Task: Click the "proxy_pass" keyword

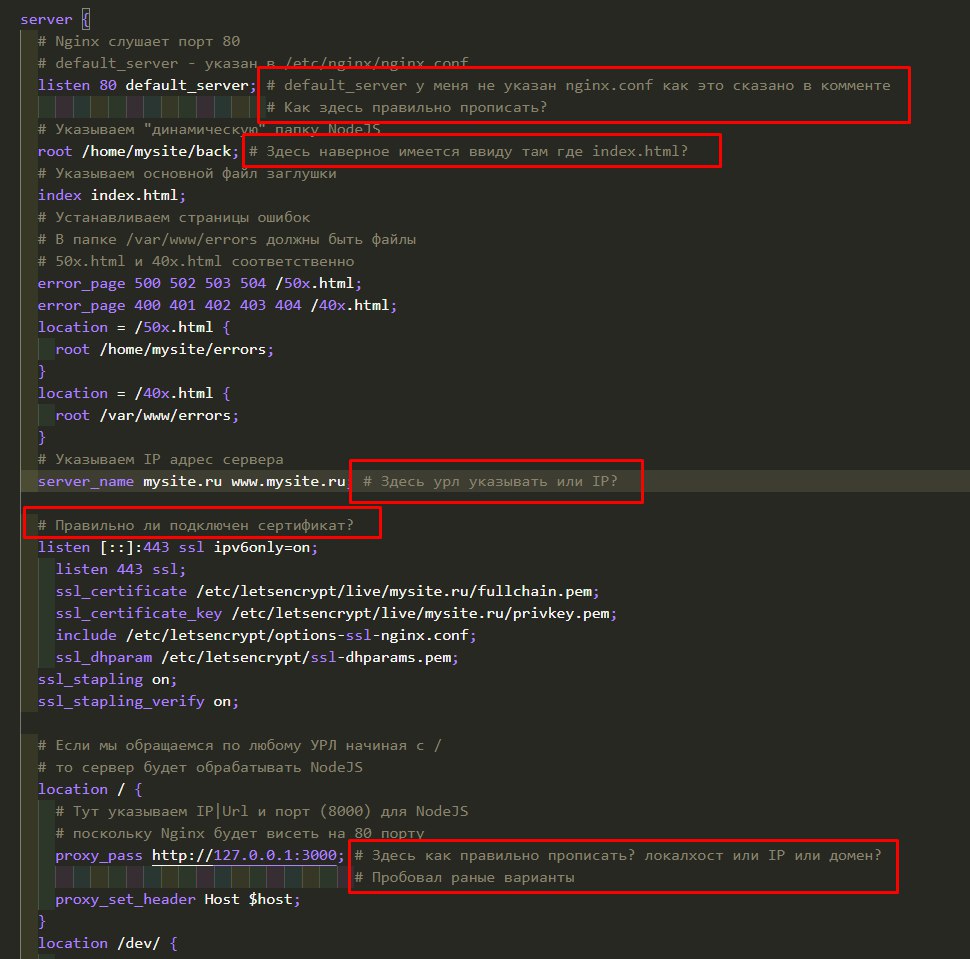Action: click(99, 856)
